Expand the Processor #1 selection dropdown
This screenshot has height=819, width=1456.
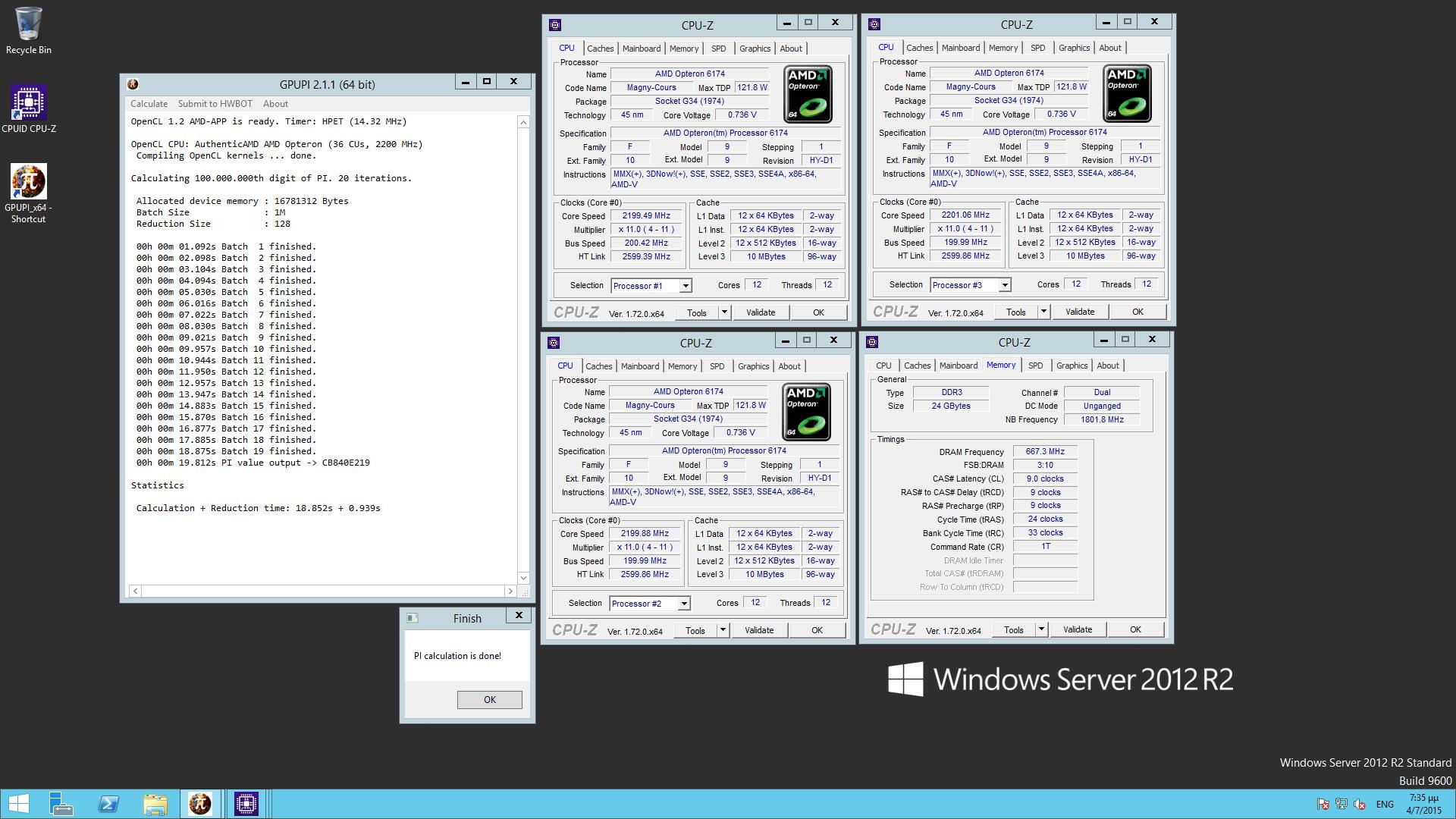pos(685,286)
